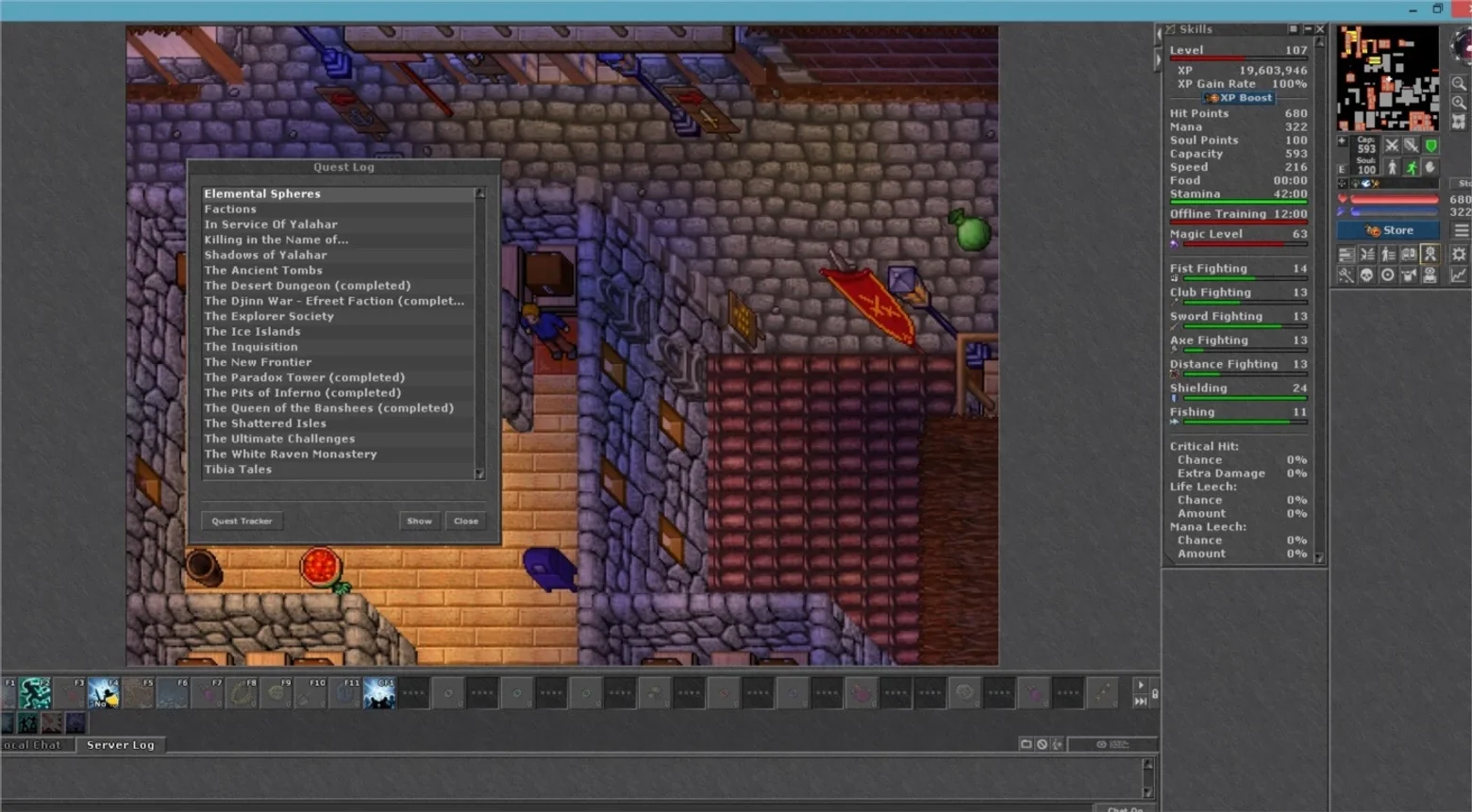Click the target circle icon in the widget row
This screenshot has width=1472, height=812.
1387,275
